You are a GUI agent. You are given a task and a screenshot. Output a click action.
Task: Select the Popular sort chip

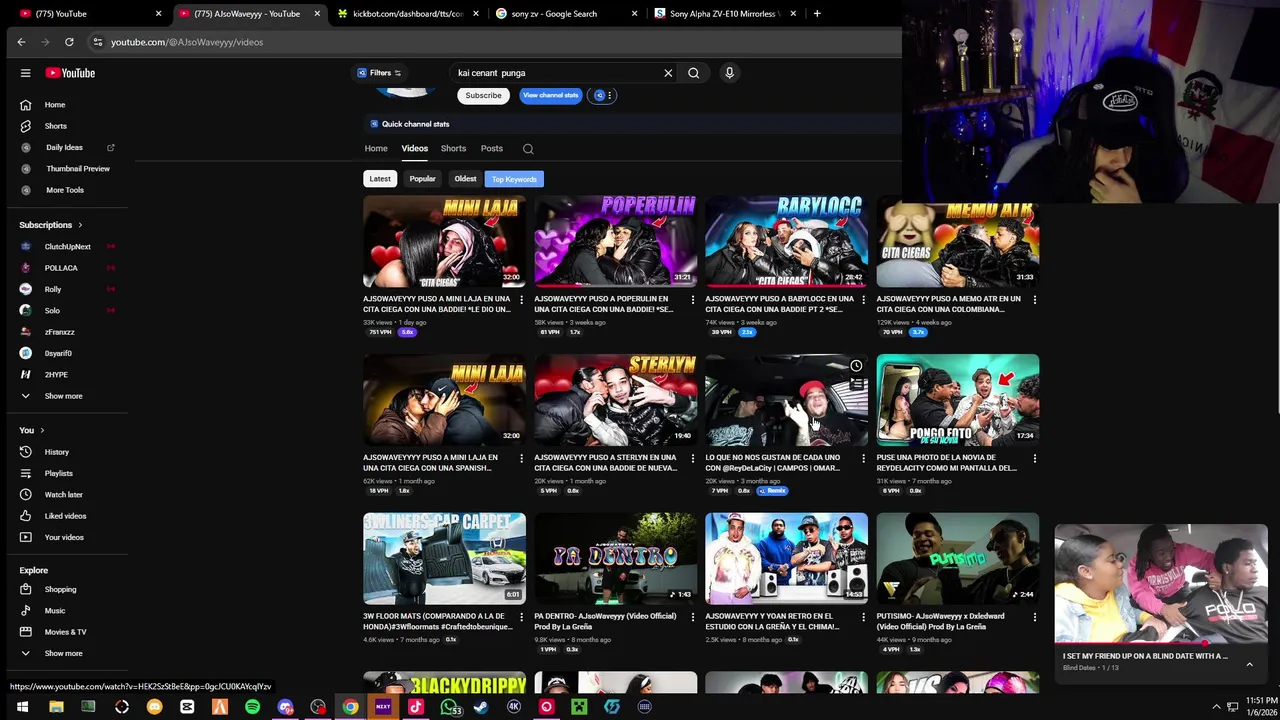click(422, 179)
